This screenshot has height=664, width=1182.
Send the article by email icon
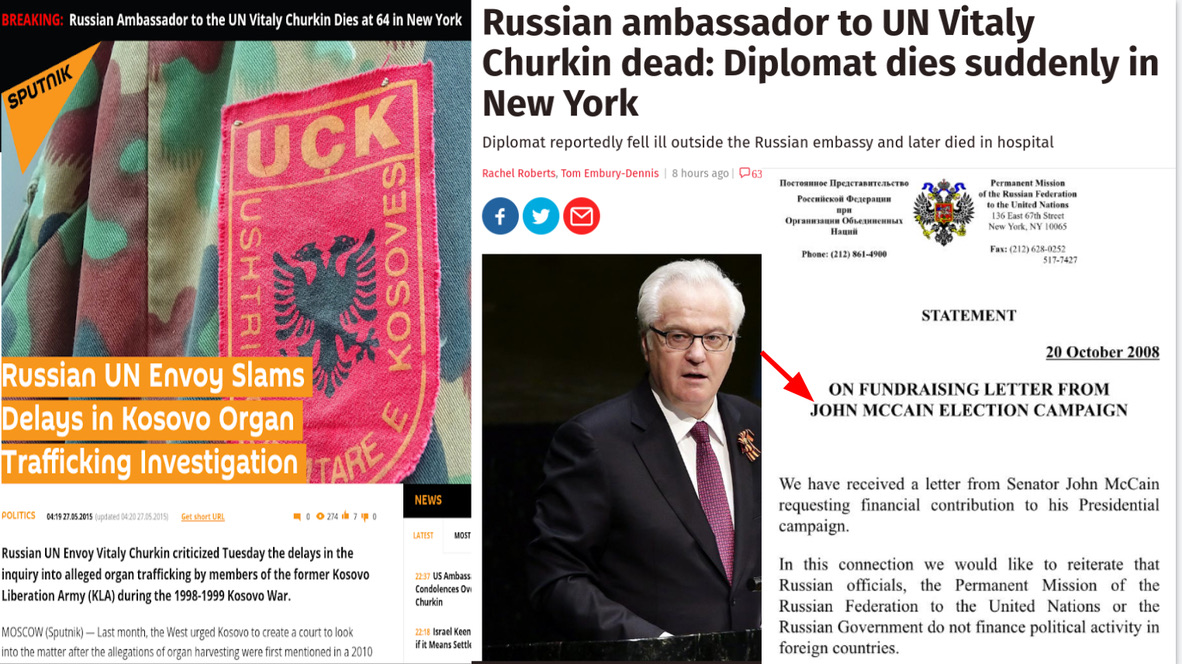tap(581, 216)
